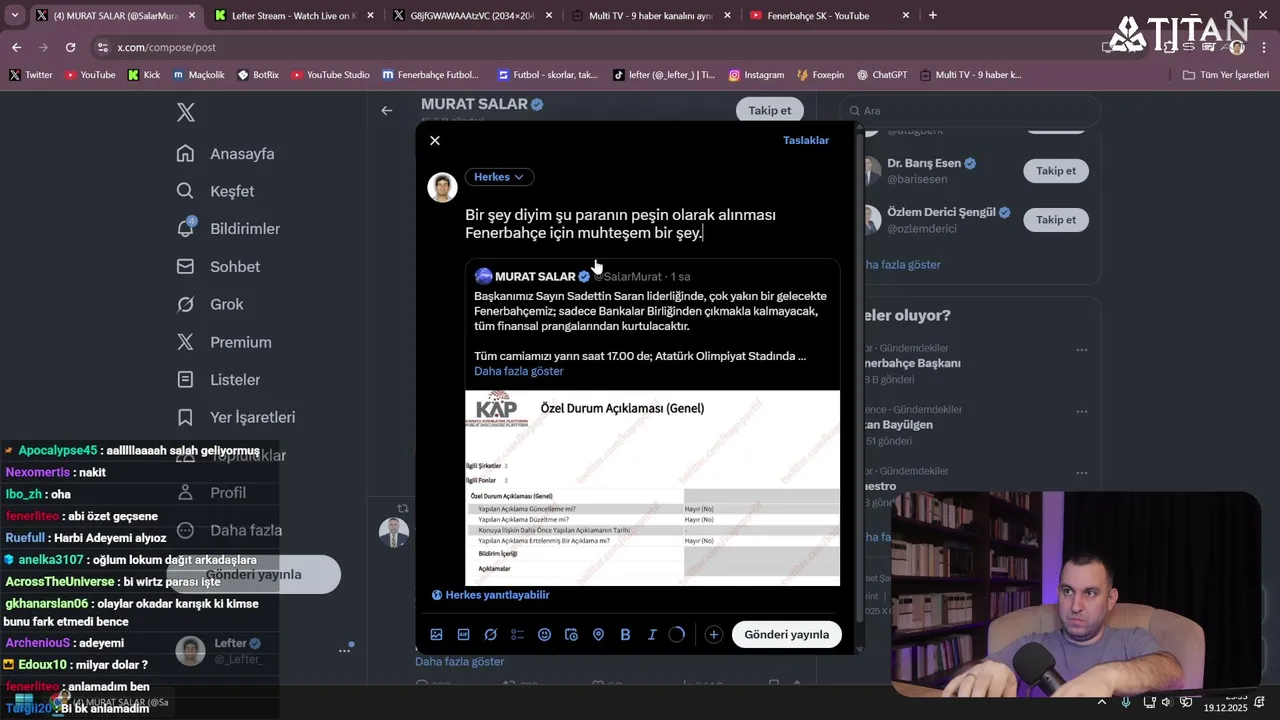The width and height of the screenshot is (1280, 720).
Task: Change Herkes yanıtlayabilir reply setting
Action: [x=491, y=595]
